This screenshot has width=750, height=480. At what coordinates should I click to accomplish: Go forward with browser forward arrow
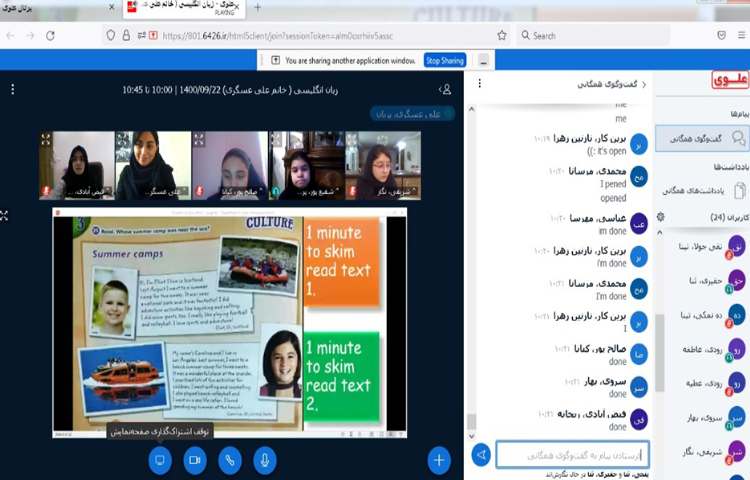pos(30,35)
